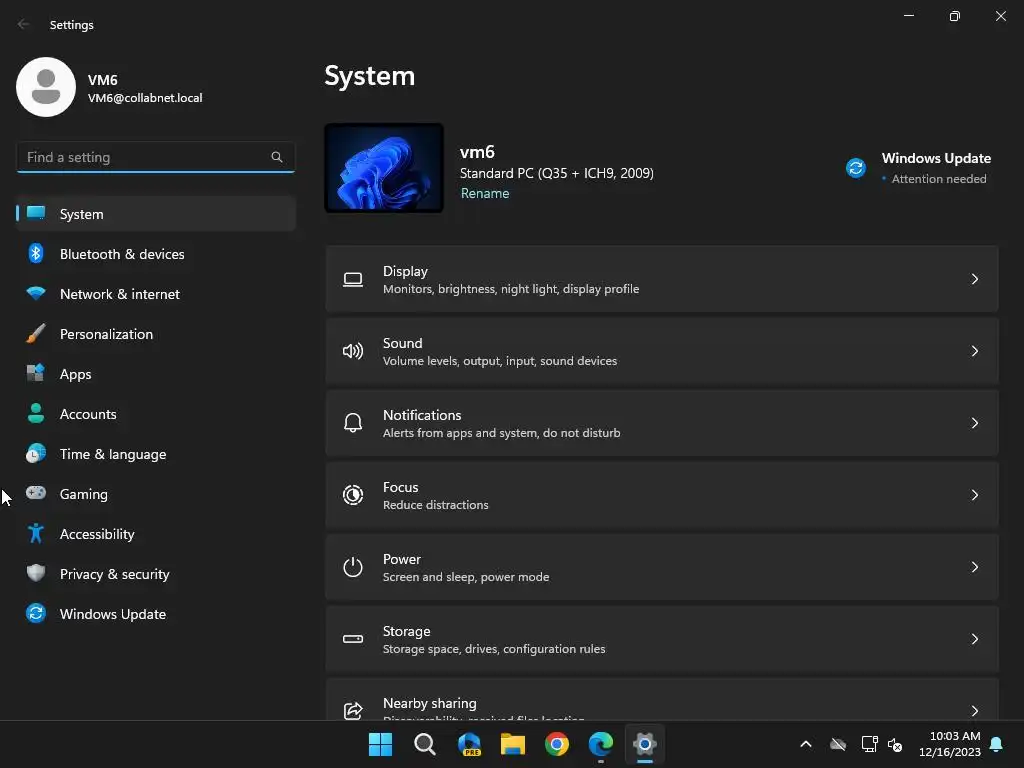Click the Notifications bell icon in list
This screenshot has height=768, width=1024.
353,423
